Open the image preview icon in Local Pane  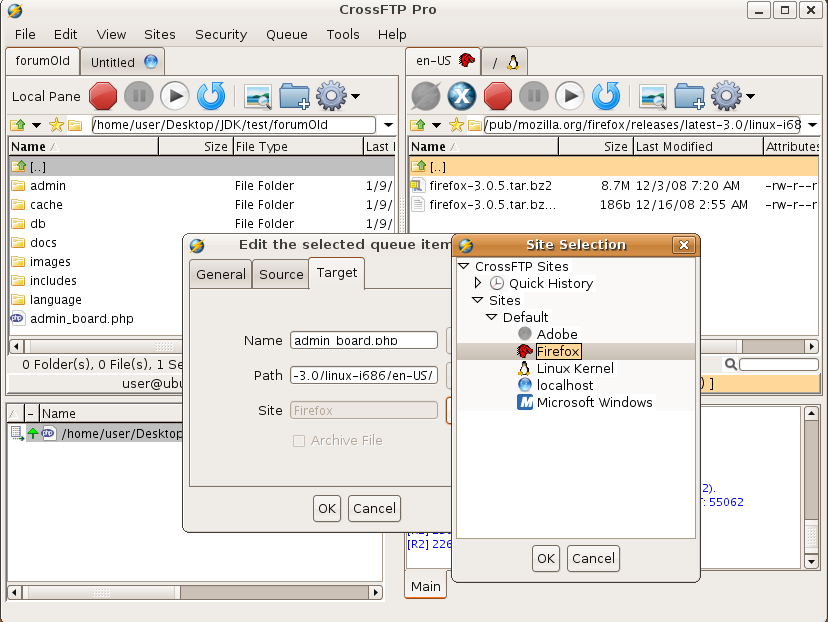click(x=258, y=97)
